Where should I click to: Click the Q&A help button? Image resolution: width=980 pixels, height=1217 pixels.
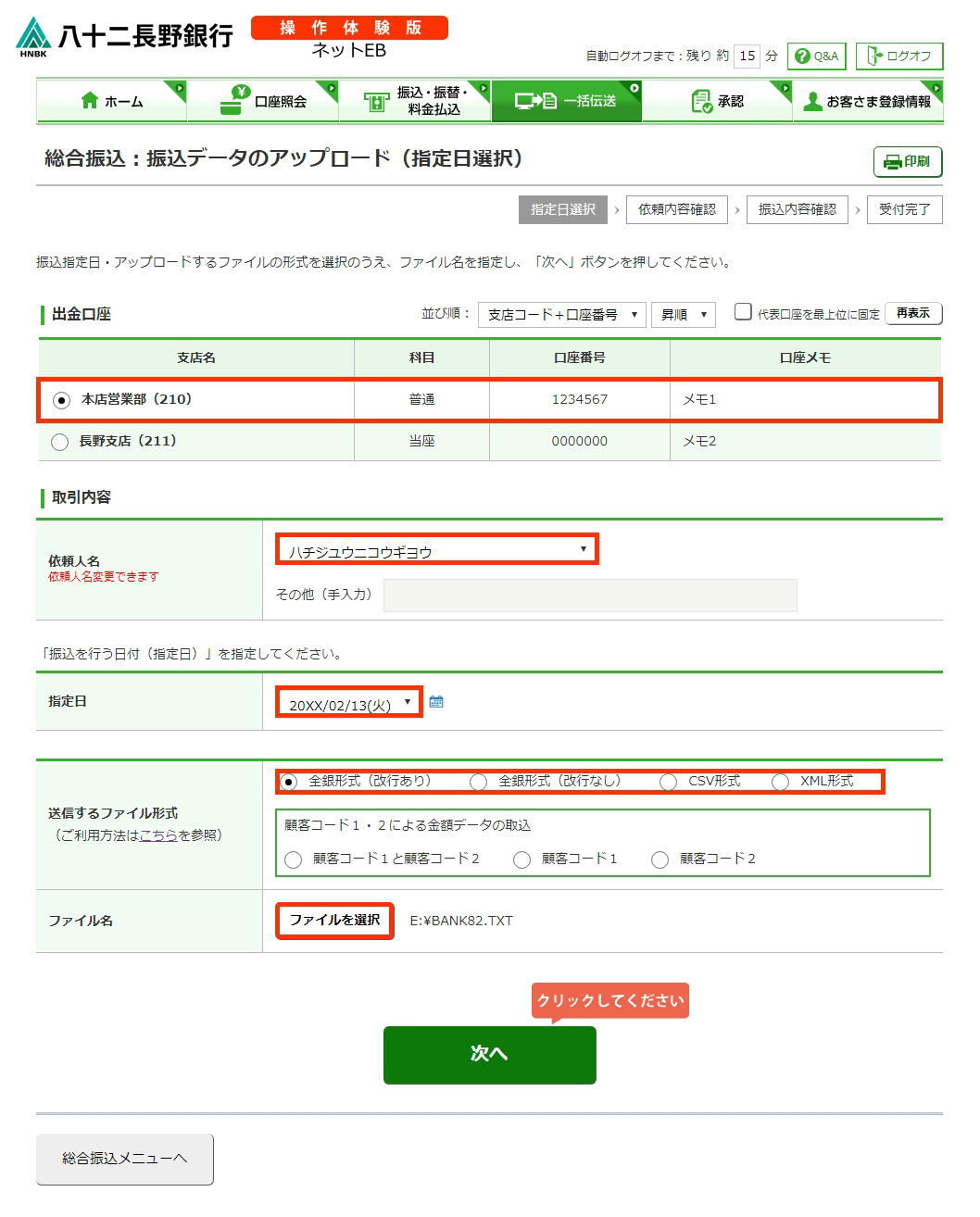point(816,56)
